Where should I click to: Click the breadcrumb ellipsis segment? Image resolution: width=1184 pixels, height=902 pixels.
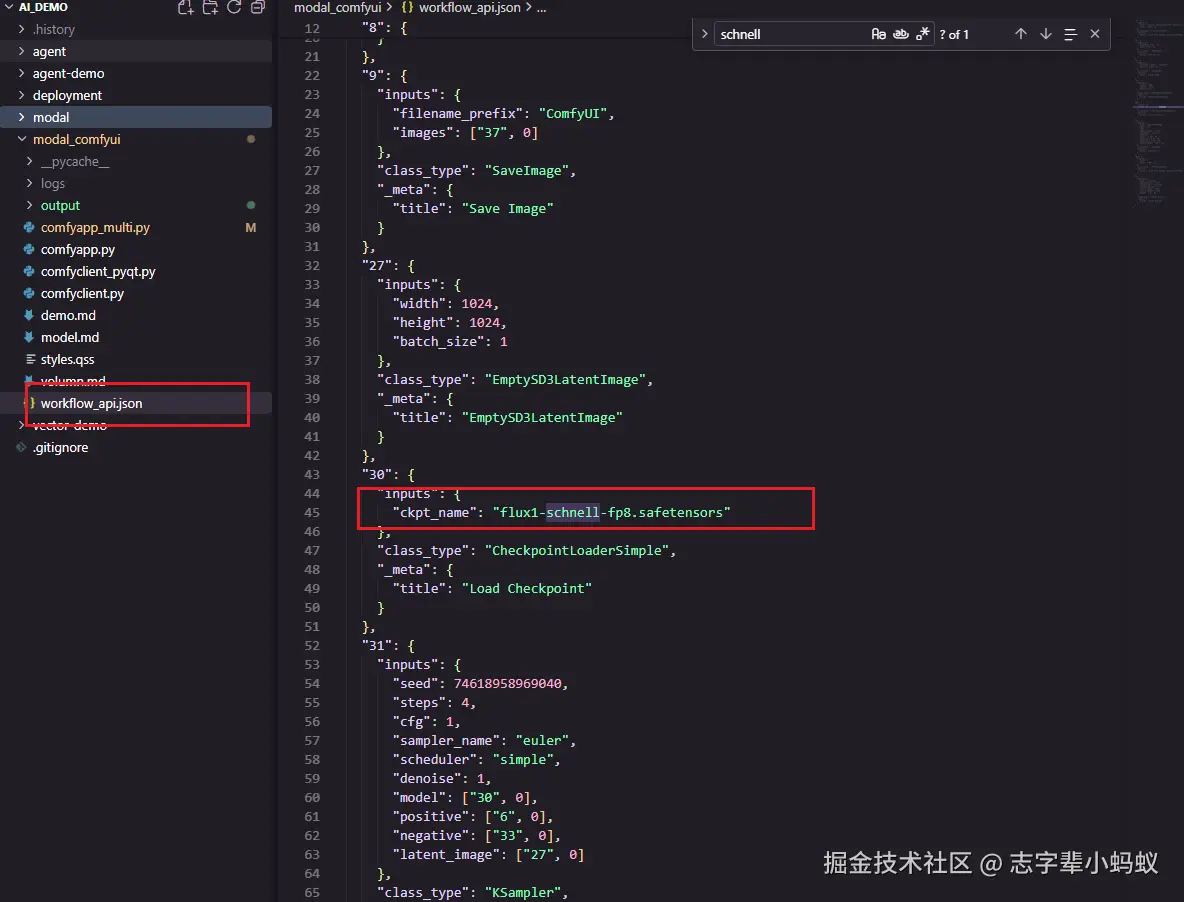(x=541, y=8)
